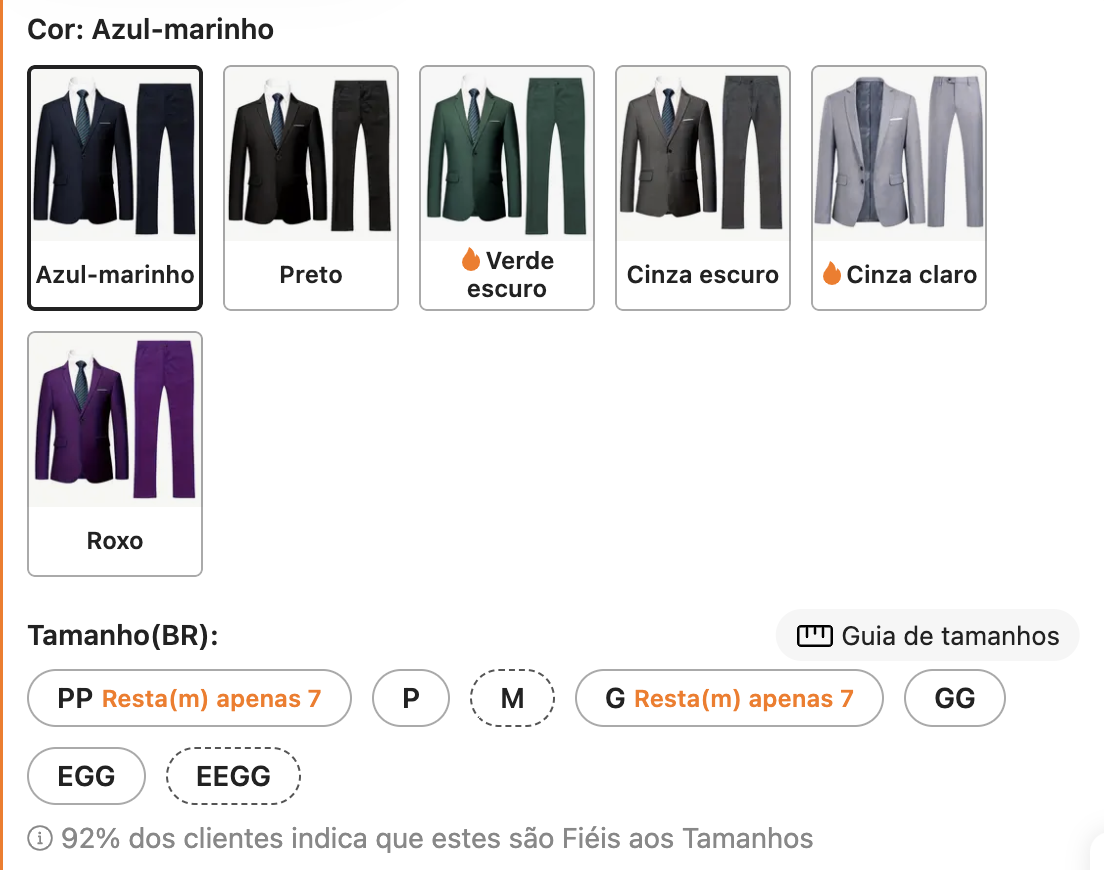Select the dashed EEGG size

[233, 776]
